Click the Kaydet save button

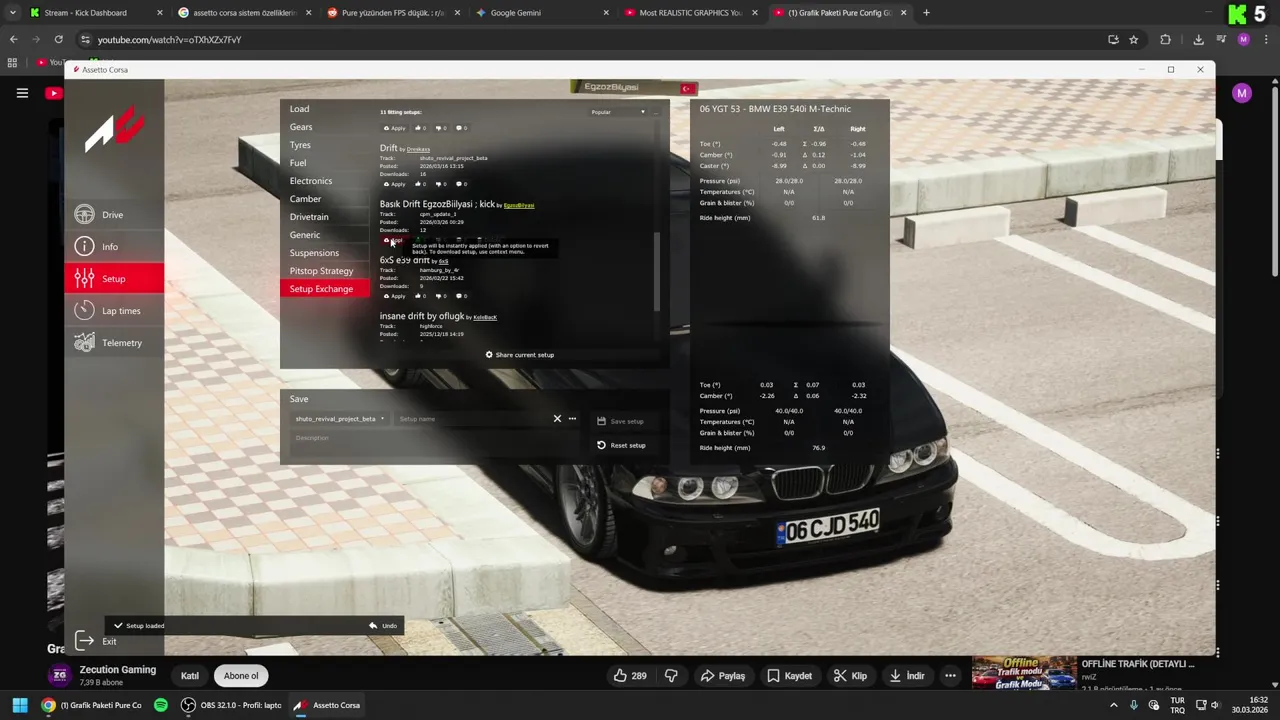coord(789,676)
